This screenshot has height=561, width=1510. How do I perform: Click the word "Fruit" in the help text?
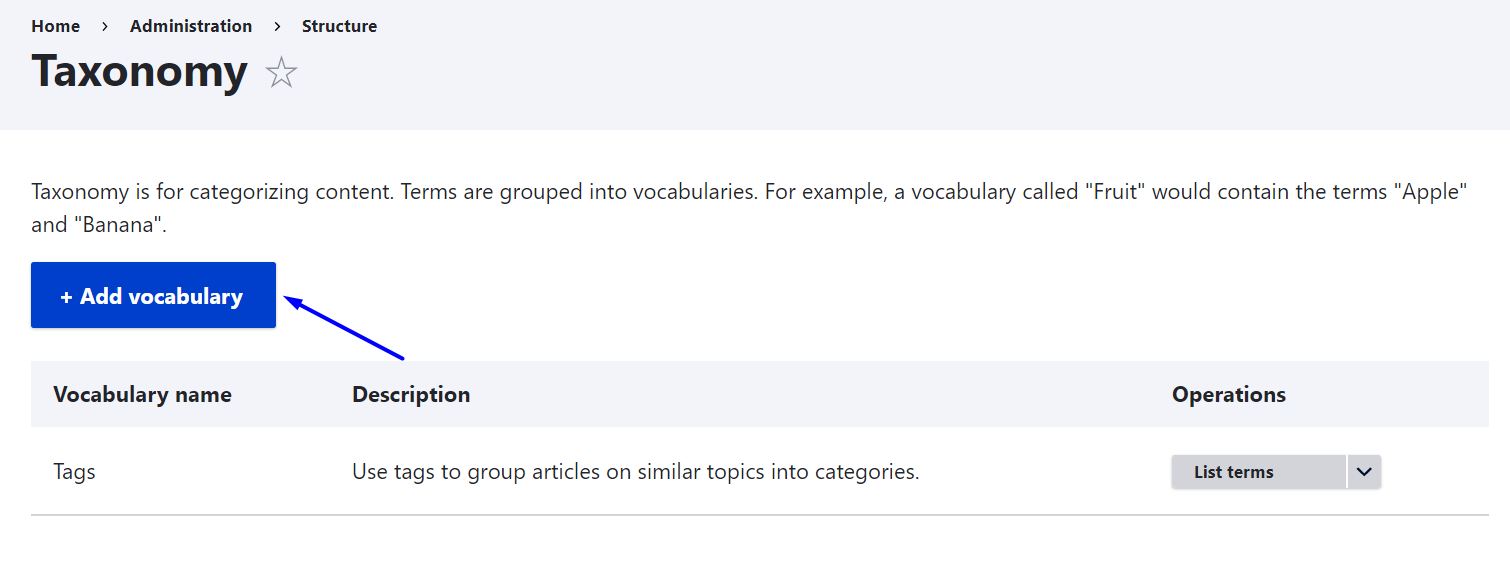pos(1120,192)
